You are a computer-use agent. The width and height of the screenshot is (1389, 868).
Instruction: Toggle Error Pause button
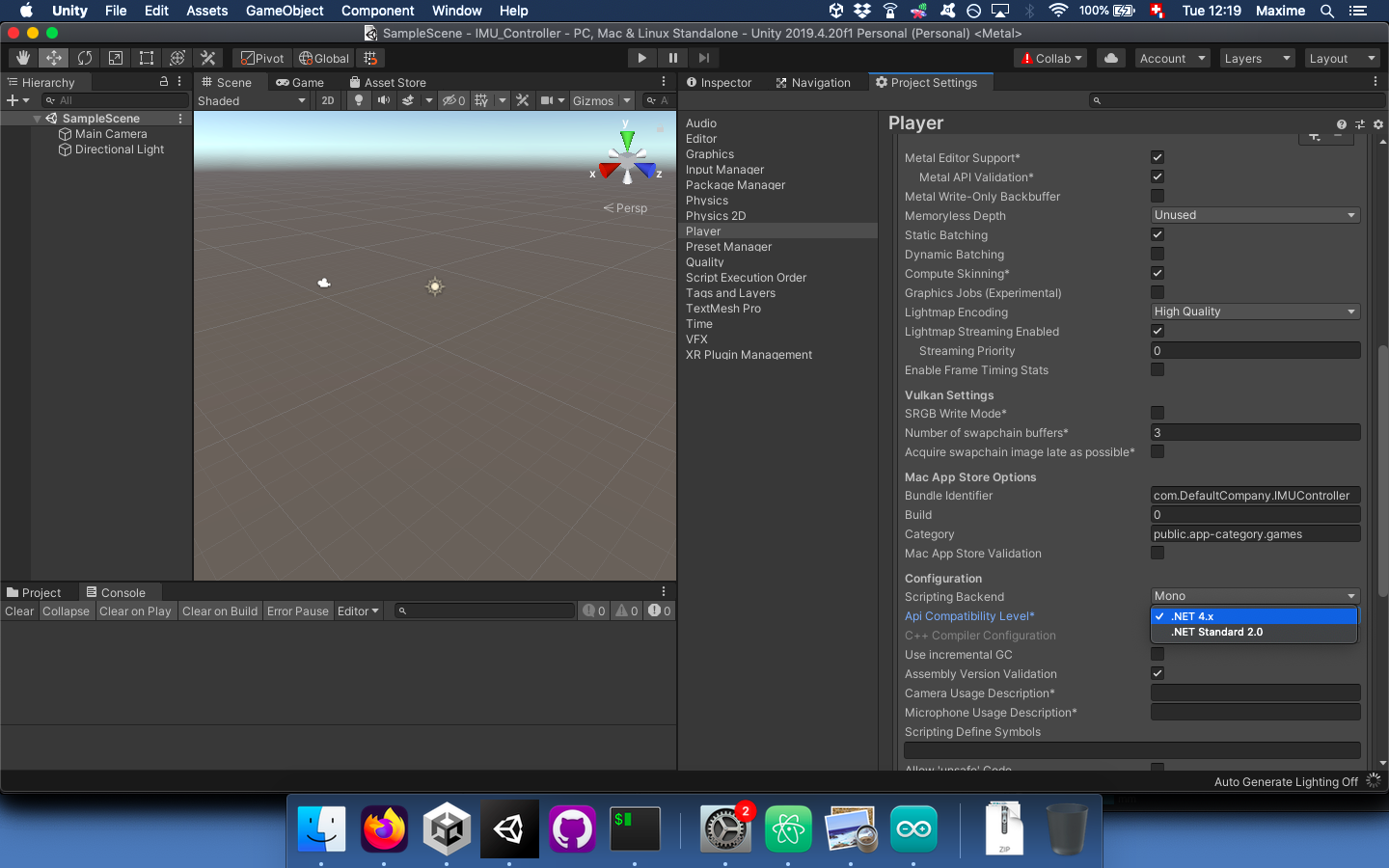coord(298,611)
